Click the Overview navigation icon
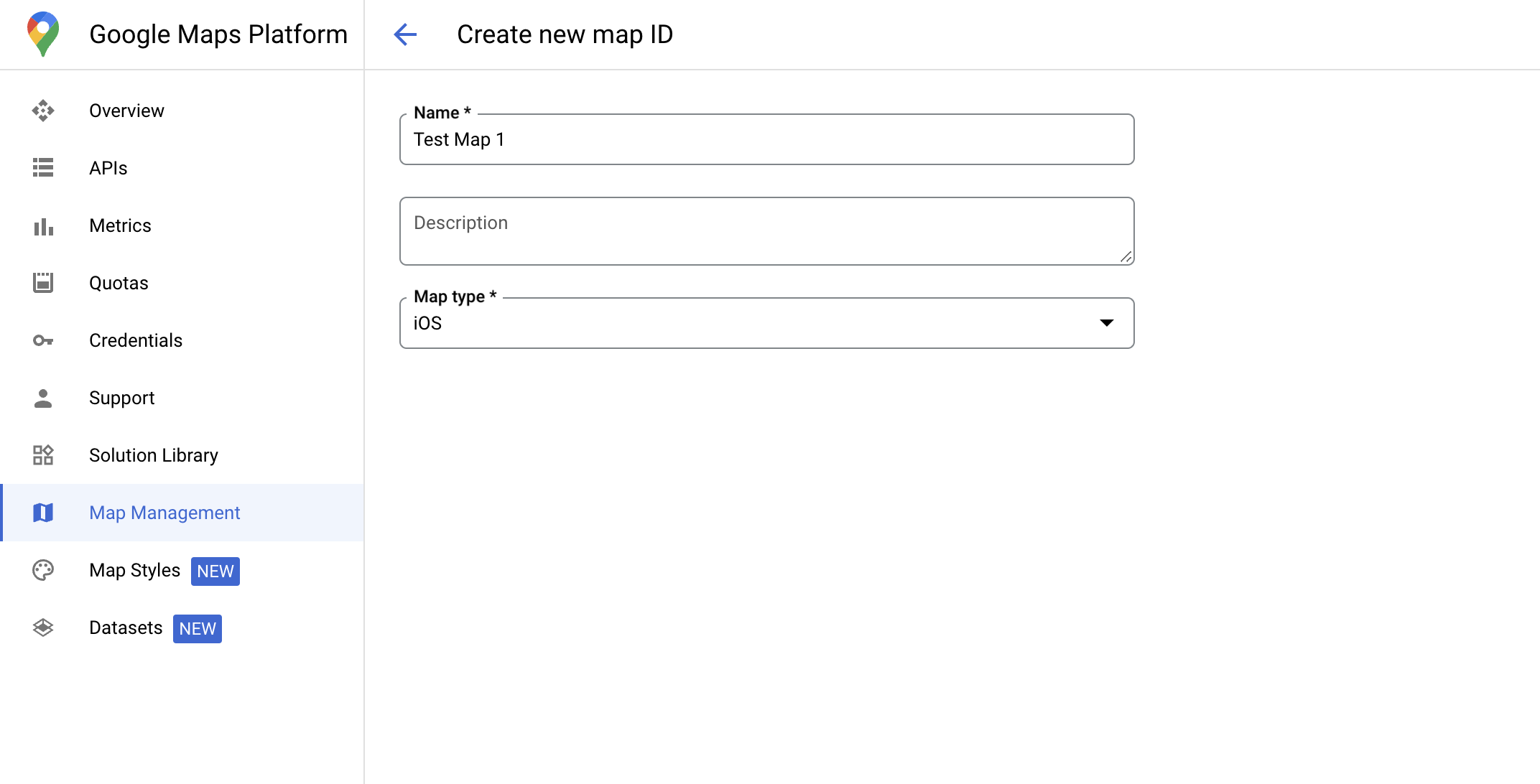1540x784 pixels. (43, 111)
